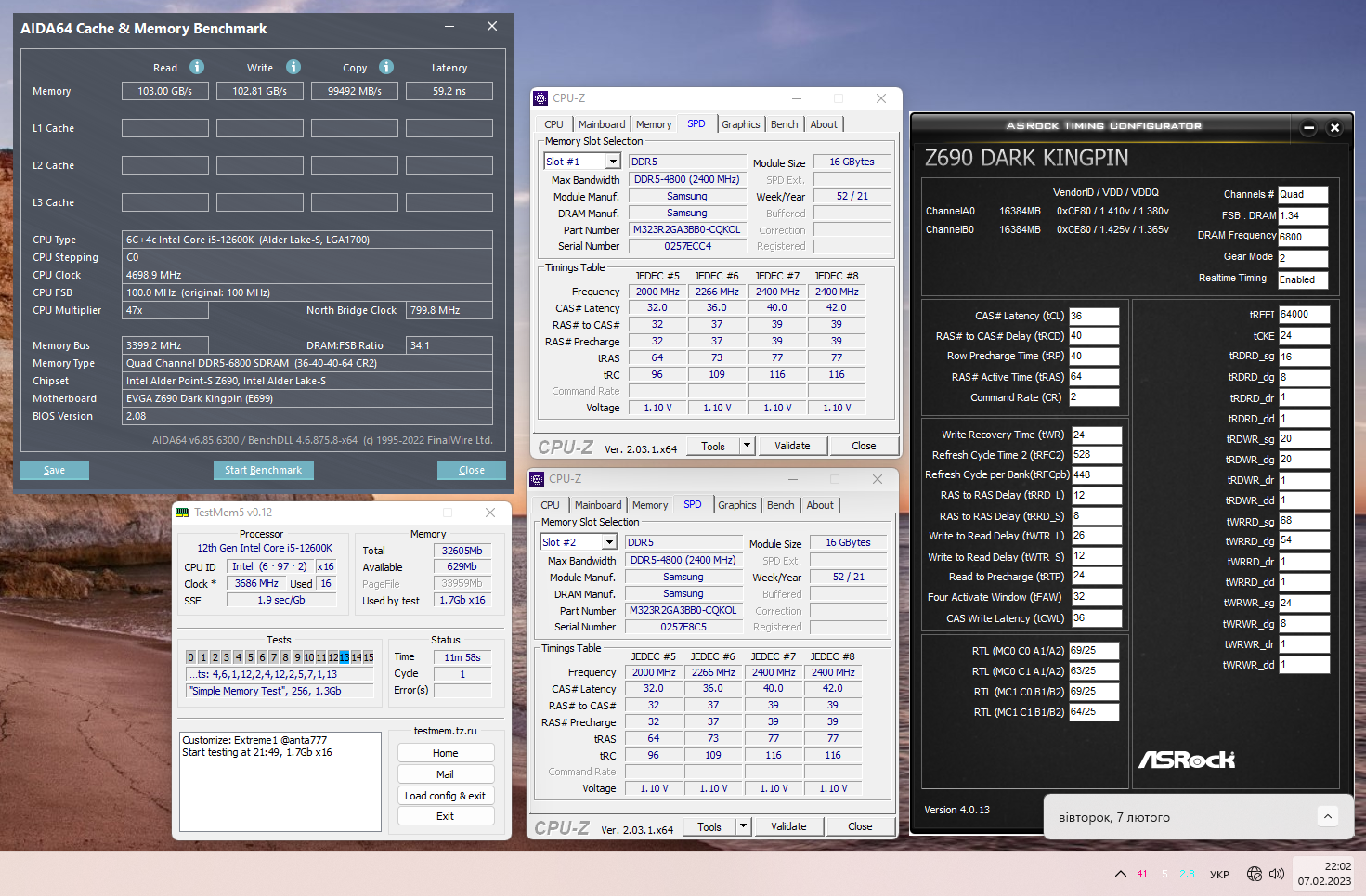The width and height of the screenshot is (1366, 896).
Task: Open taskbar clock showing 22:02
Action: coord(1325,874)
